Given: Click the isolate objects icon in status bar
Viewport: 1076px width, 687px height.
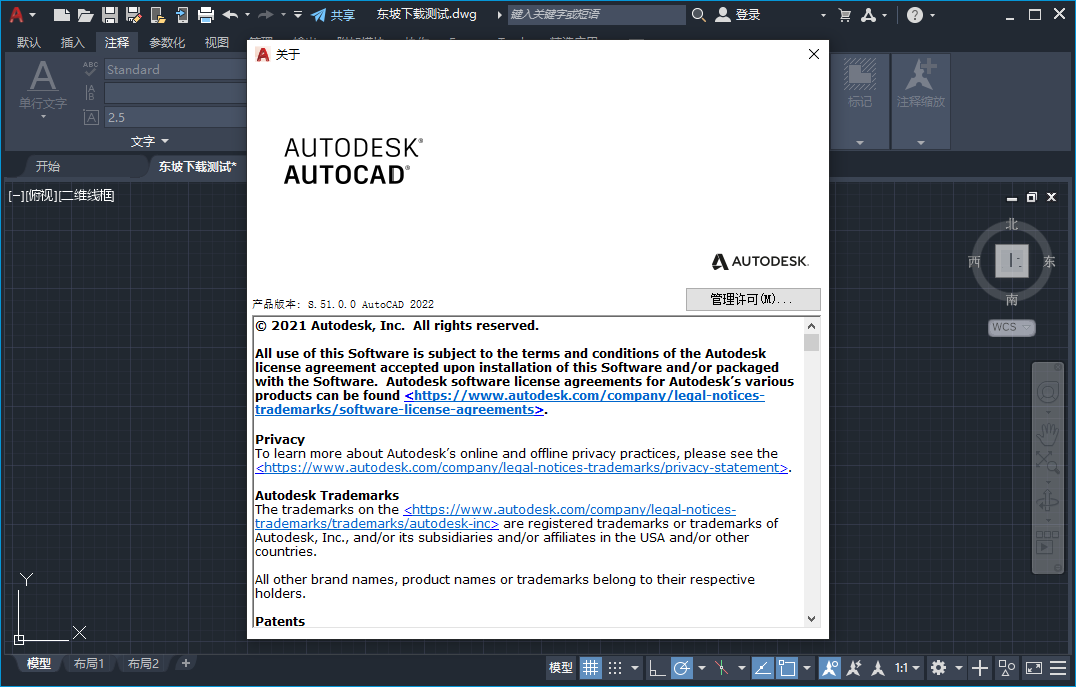Looking at the screenshot, I should point(1005,667).
